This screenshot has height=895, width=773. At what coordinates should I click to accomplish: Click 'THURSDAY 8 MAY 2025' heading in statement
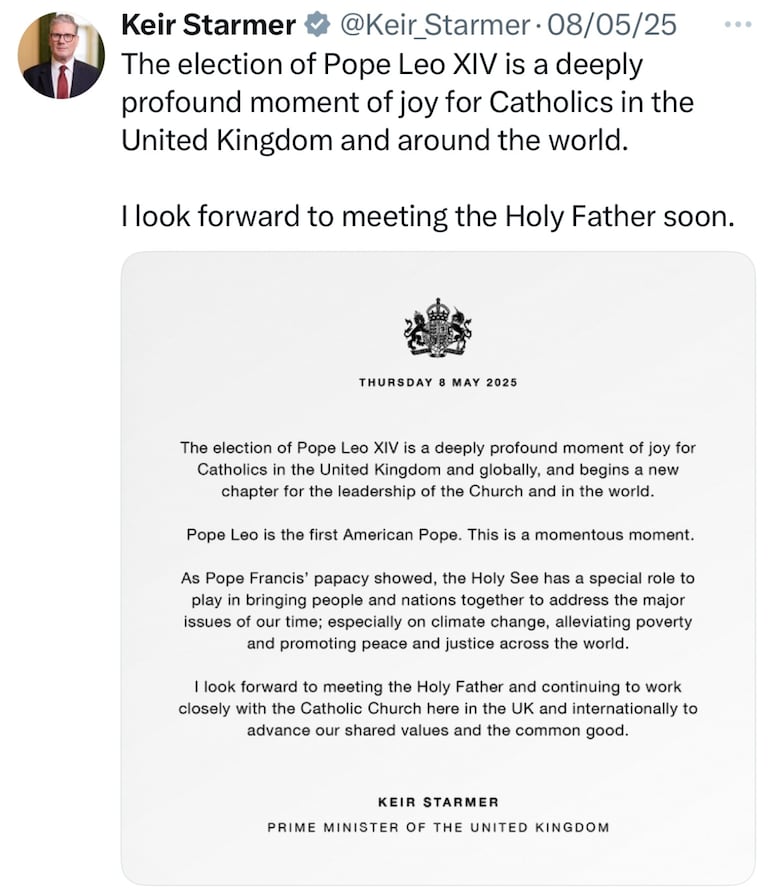(438, 382)
